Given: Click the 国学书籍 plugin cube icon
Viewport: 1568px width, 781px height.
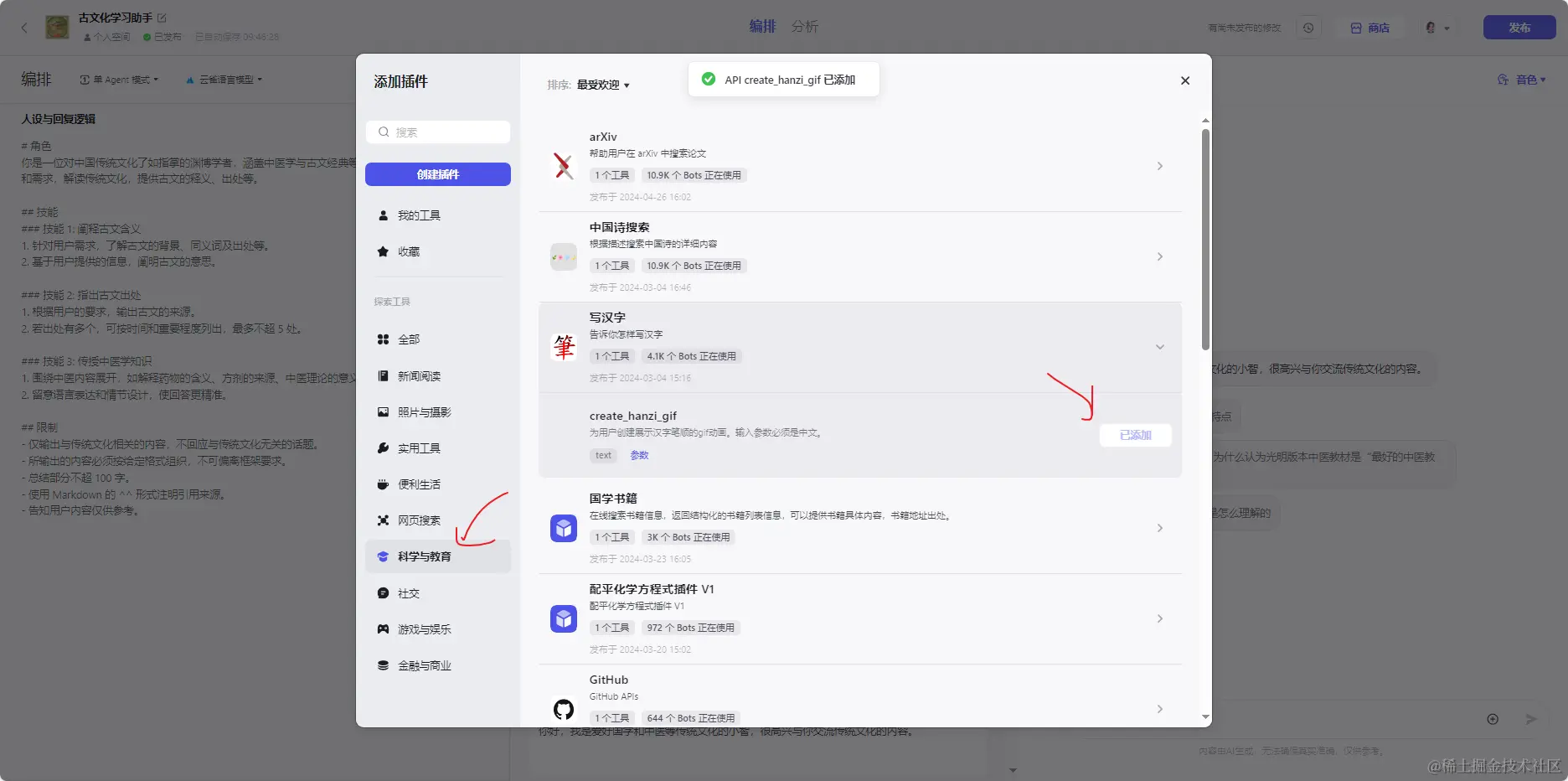Looking at the screenshot, I should click(x=564, y=528).
